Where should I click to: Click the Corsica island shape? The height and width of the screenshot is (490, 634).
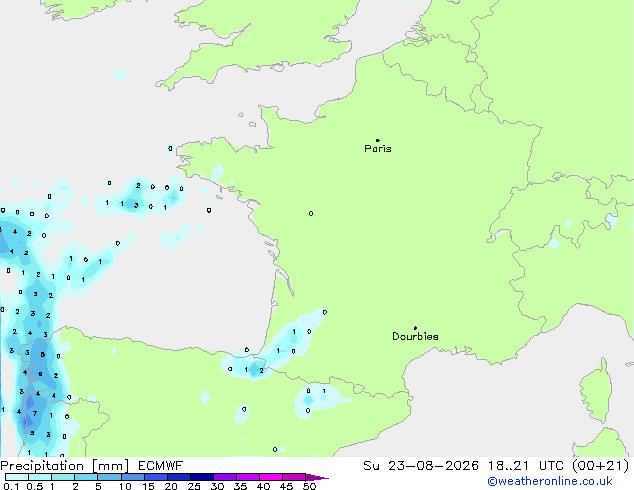pos(597,390)
